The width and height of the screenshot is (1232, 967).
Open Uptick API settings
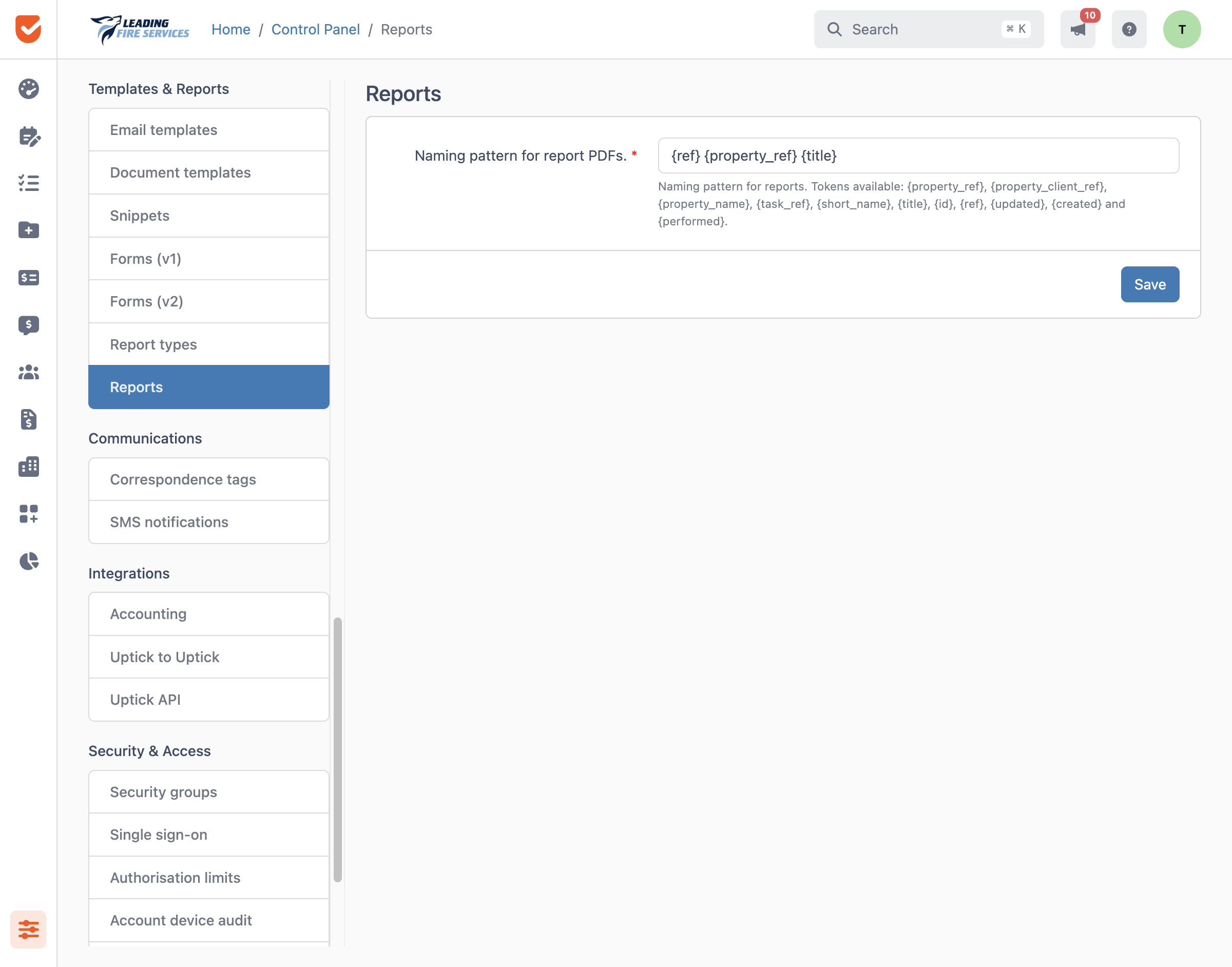pyautogui.click(x=209, y=700)
